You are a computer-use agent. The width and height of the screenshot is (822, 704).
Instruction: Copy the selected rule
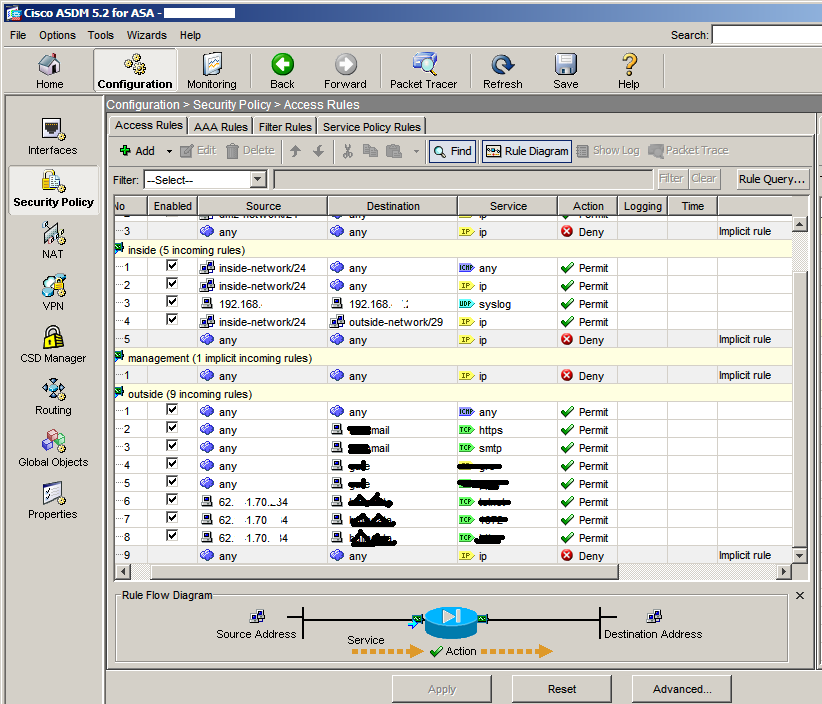point(370,151)
